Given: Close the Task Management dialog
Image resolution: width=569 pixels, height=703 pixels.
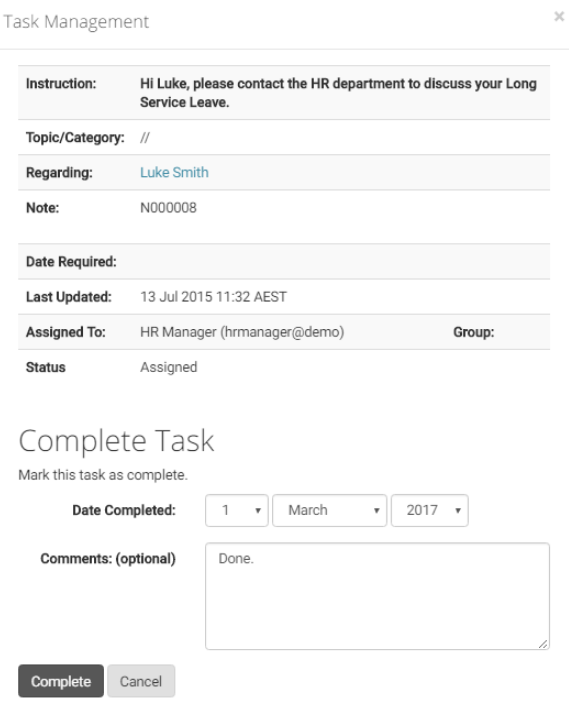Looking at the screenshot, I should 559,17.
